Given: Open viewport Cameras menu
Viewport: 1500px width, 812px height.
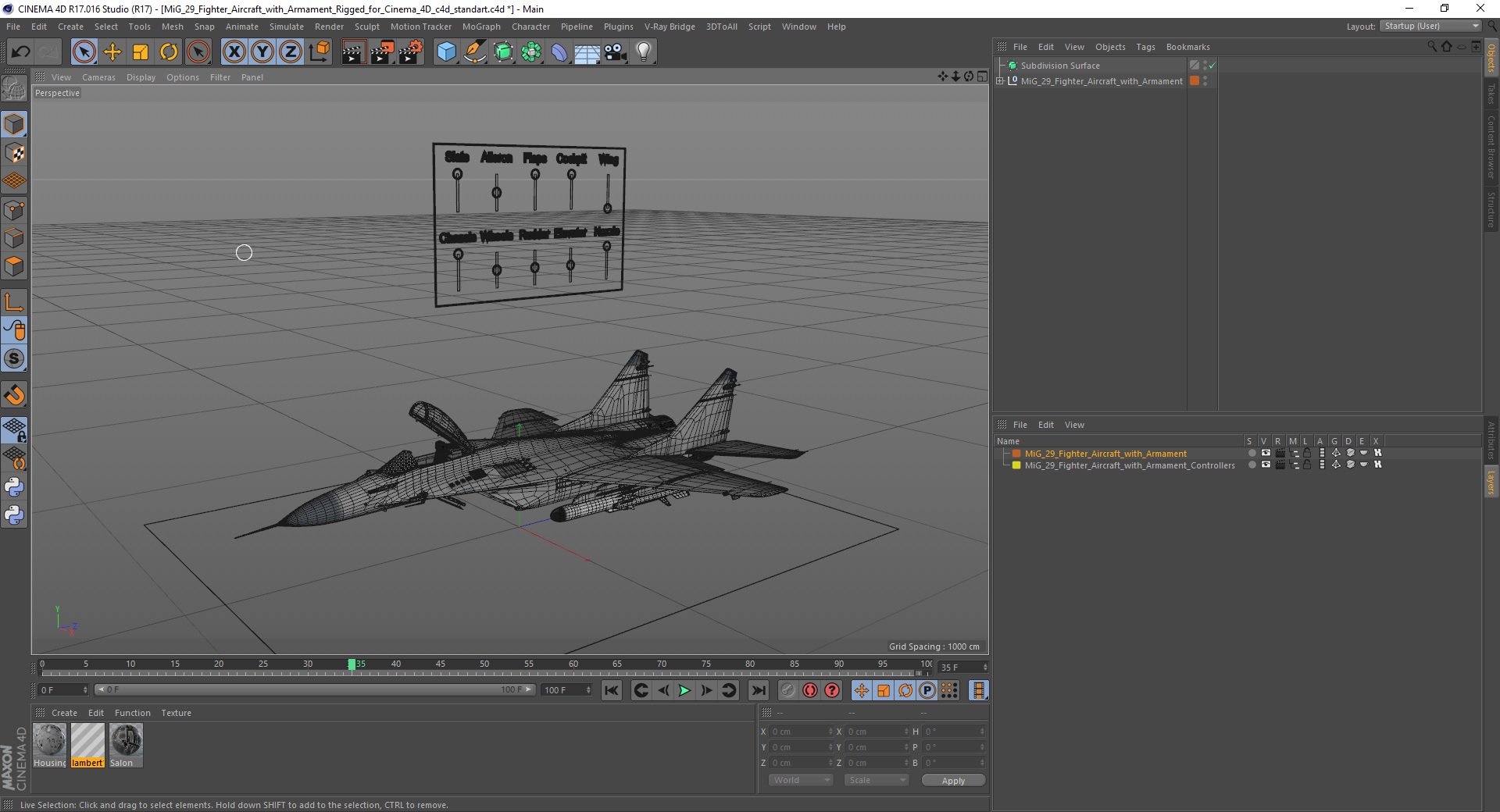Looking at the screenshot, I should click(98, 77).
